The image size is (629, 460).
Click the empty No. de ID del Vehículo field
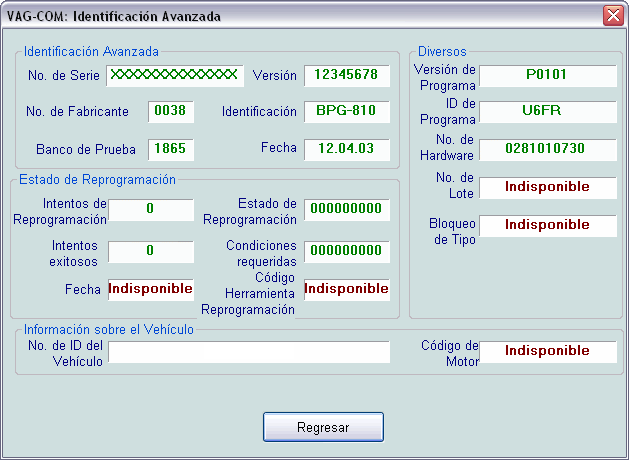pyautogui.click(x=249, y=351)
